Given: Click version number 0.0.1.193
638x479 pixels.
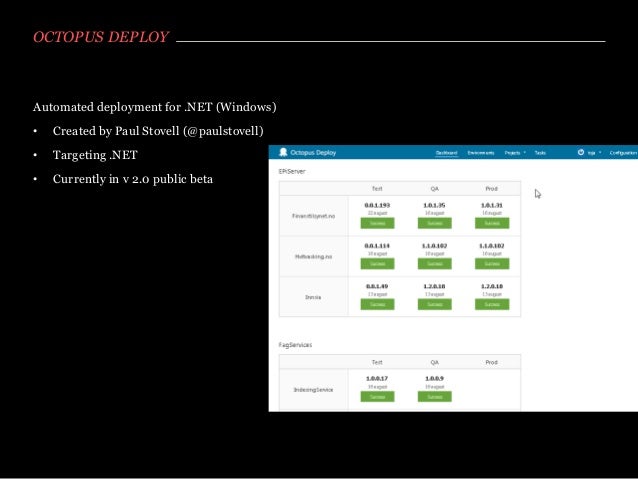Looking at the screenshot, I should pyautogui.click(x=377, y=205).
